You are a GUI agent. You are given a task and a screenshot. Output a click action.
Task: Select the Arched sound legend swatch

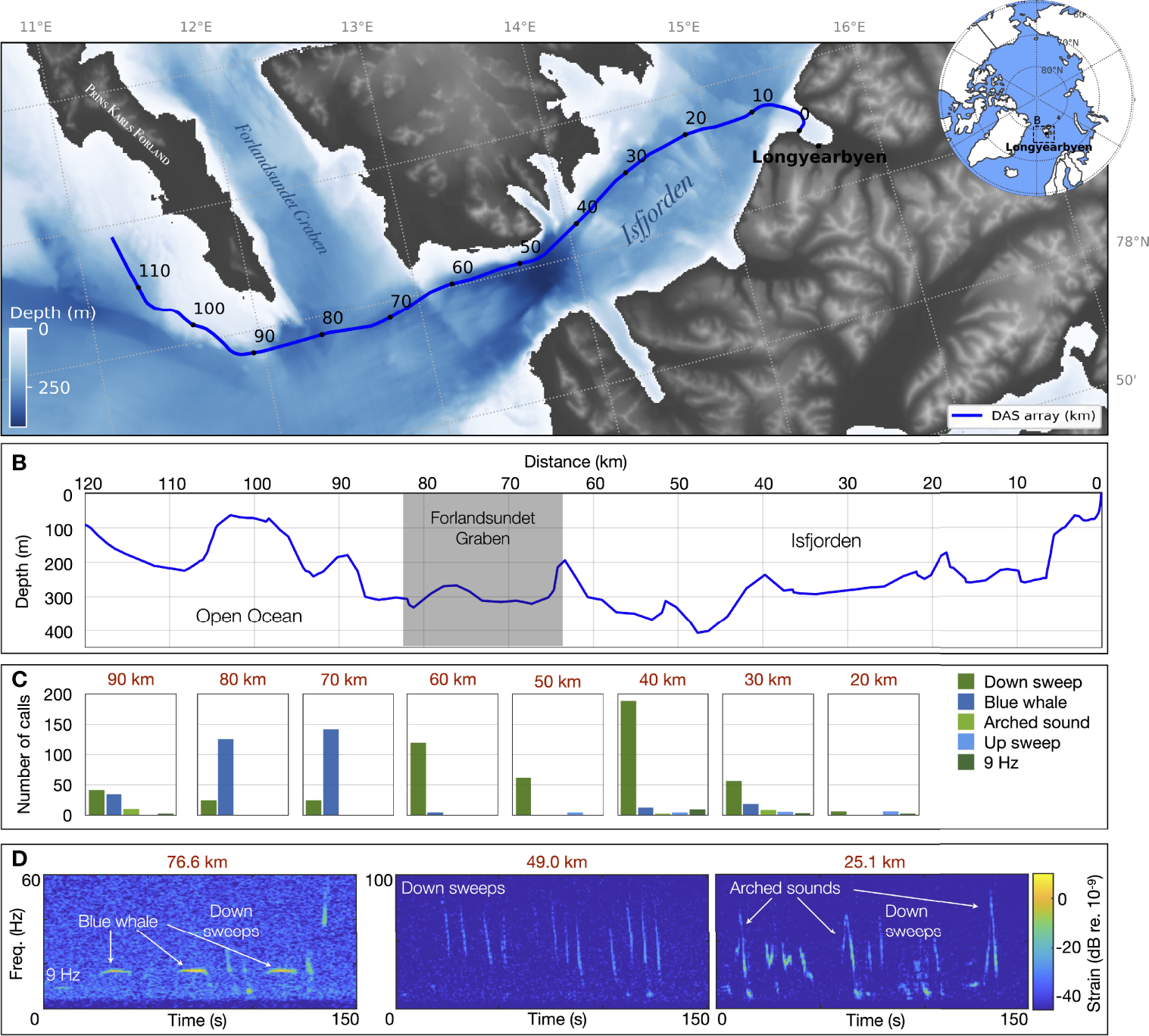966,722
